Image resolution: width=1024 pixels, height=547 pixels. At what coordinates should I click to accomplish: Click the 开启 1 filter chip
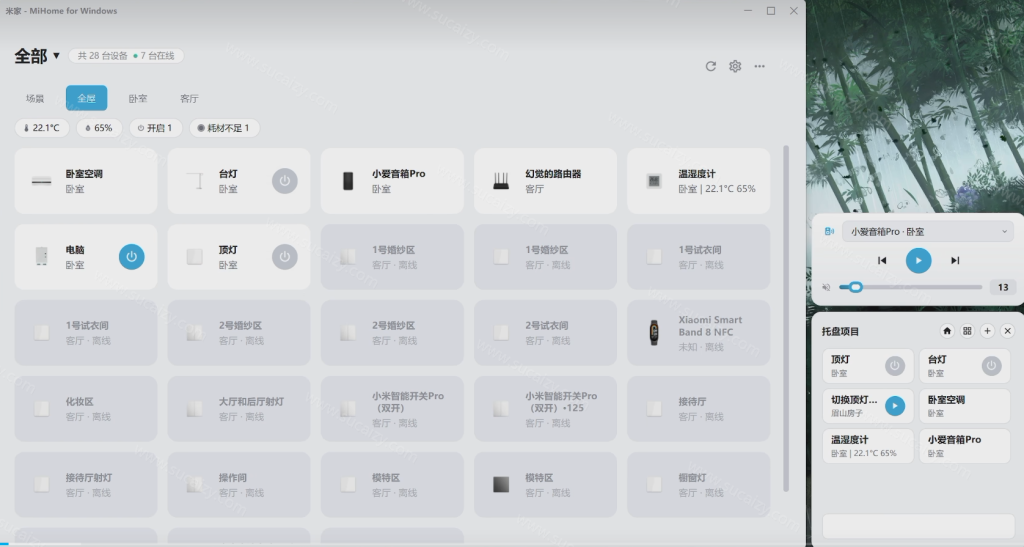(155, 128)
